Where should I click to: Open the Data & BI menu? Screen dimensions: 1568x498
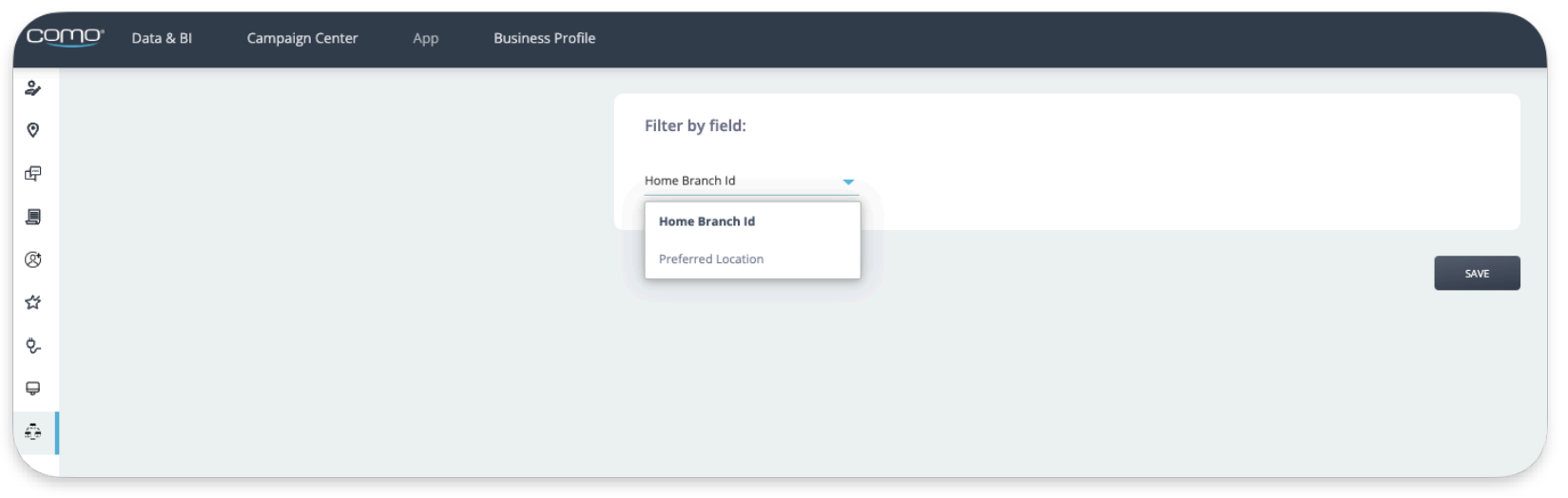point(162,38)
